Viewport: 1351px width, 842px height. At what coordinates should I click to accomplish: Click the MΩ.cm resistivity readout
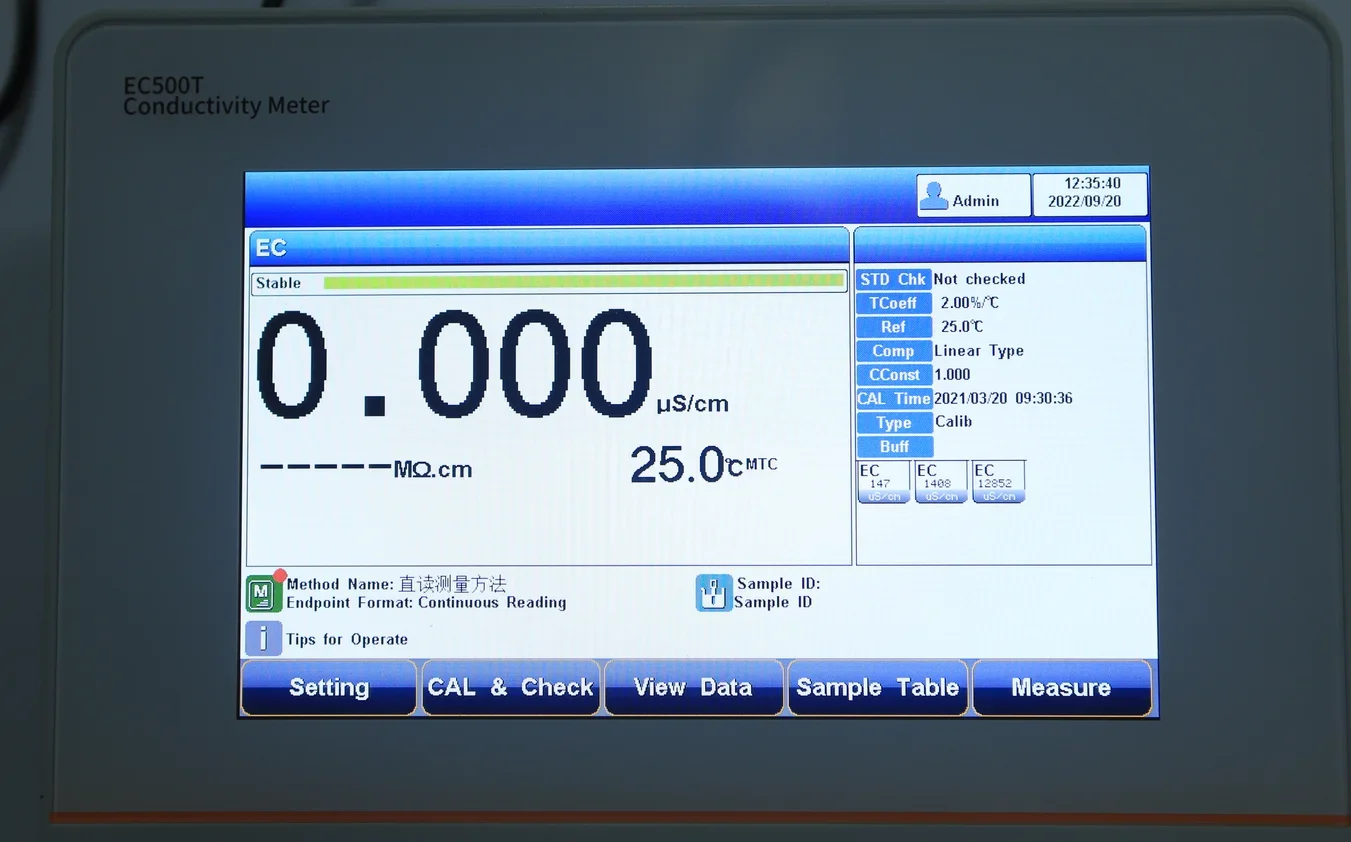point(366,469)
